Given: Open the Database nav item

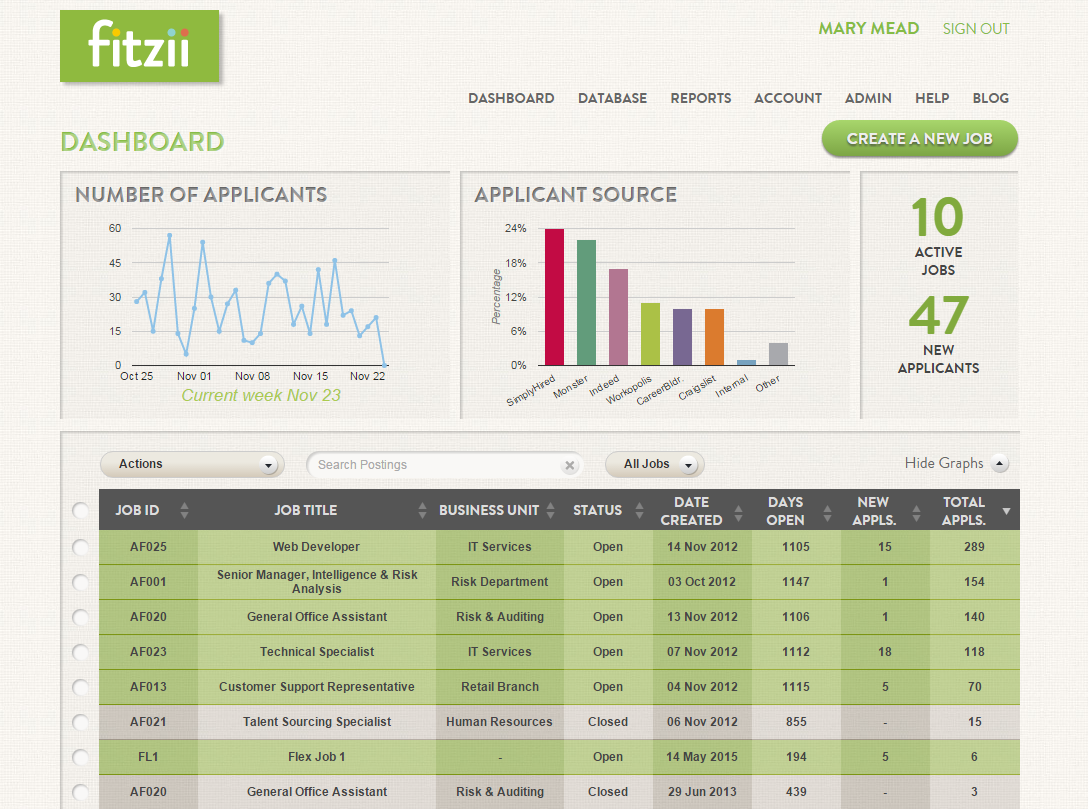Looking at the screenshot, I should click(612, 99).
